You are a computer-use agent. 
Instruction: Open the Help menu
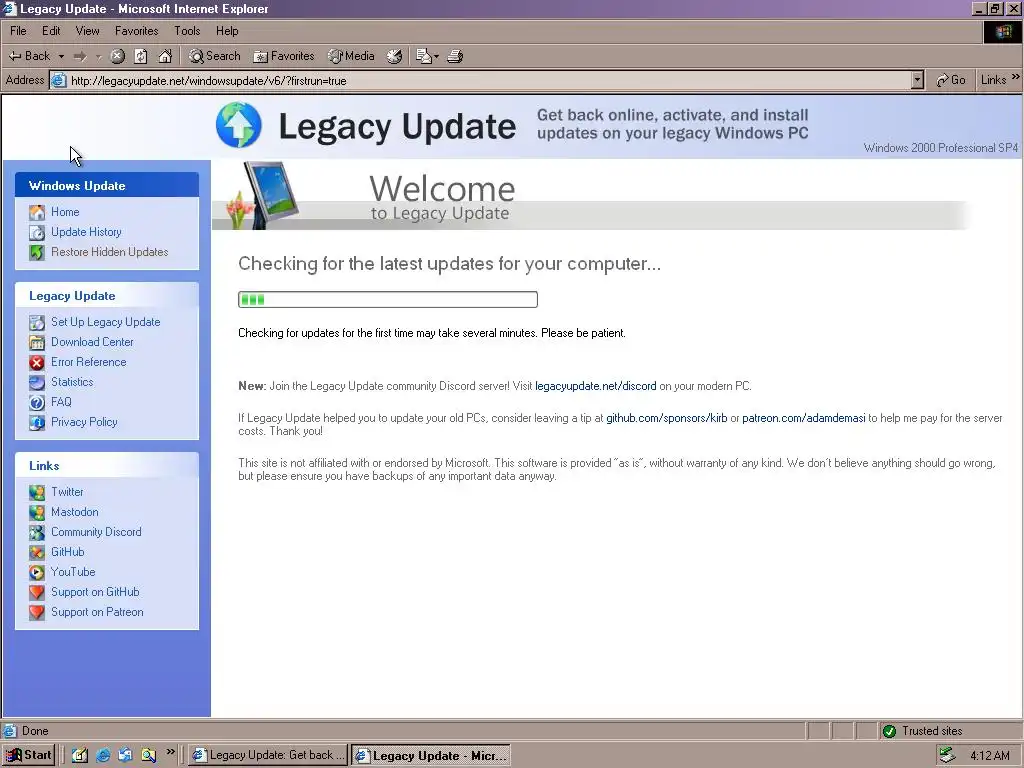point(227,31)
